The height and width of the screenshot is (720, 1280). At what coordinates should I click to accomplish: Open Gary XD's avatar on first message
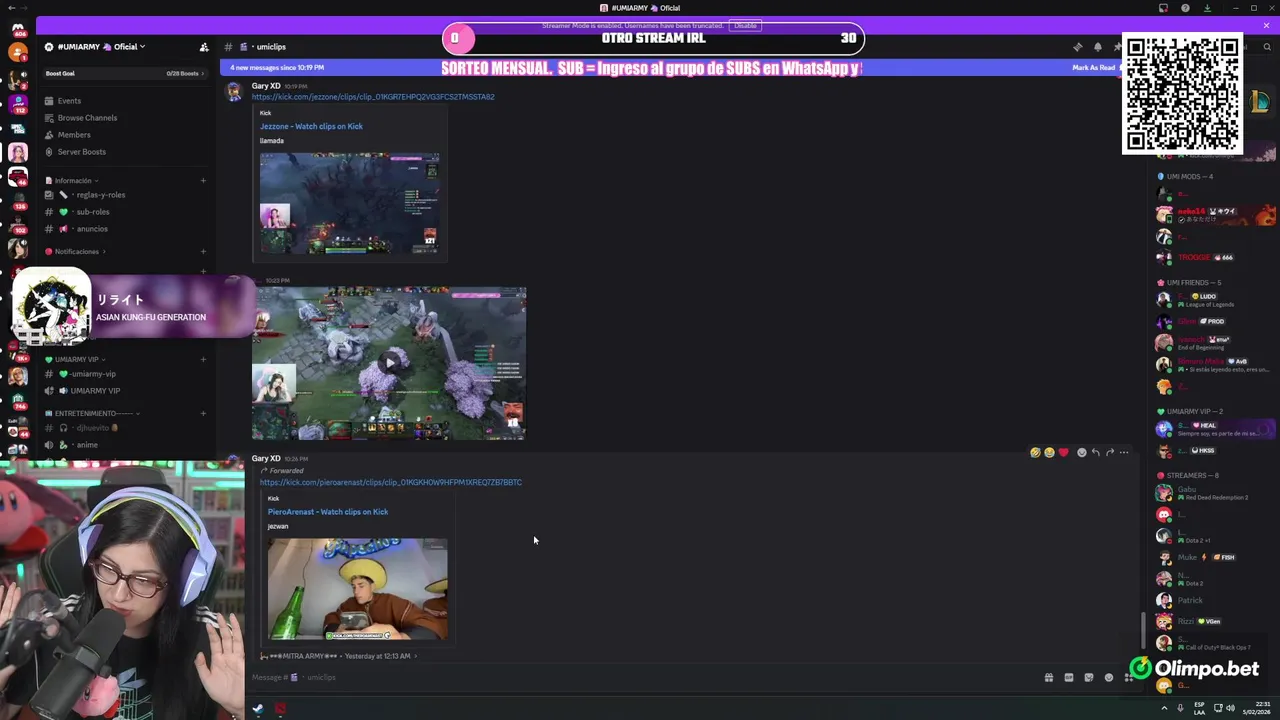[x=234, y=92]
